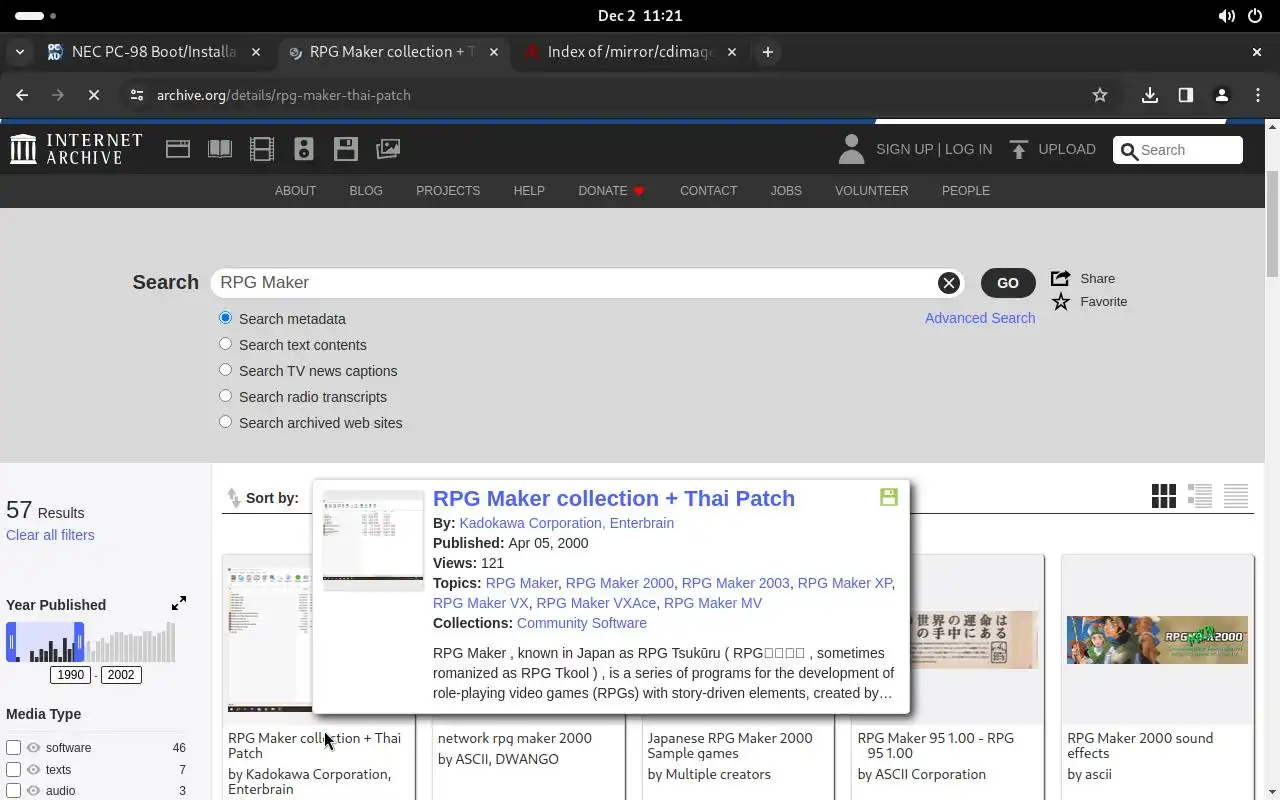This screenshot has height=800, width=1280.
Task: Switch to Index of /mirror/cdimage tab
Action: coord(630,52)
